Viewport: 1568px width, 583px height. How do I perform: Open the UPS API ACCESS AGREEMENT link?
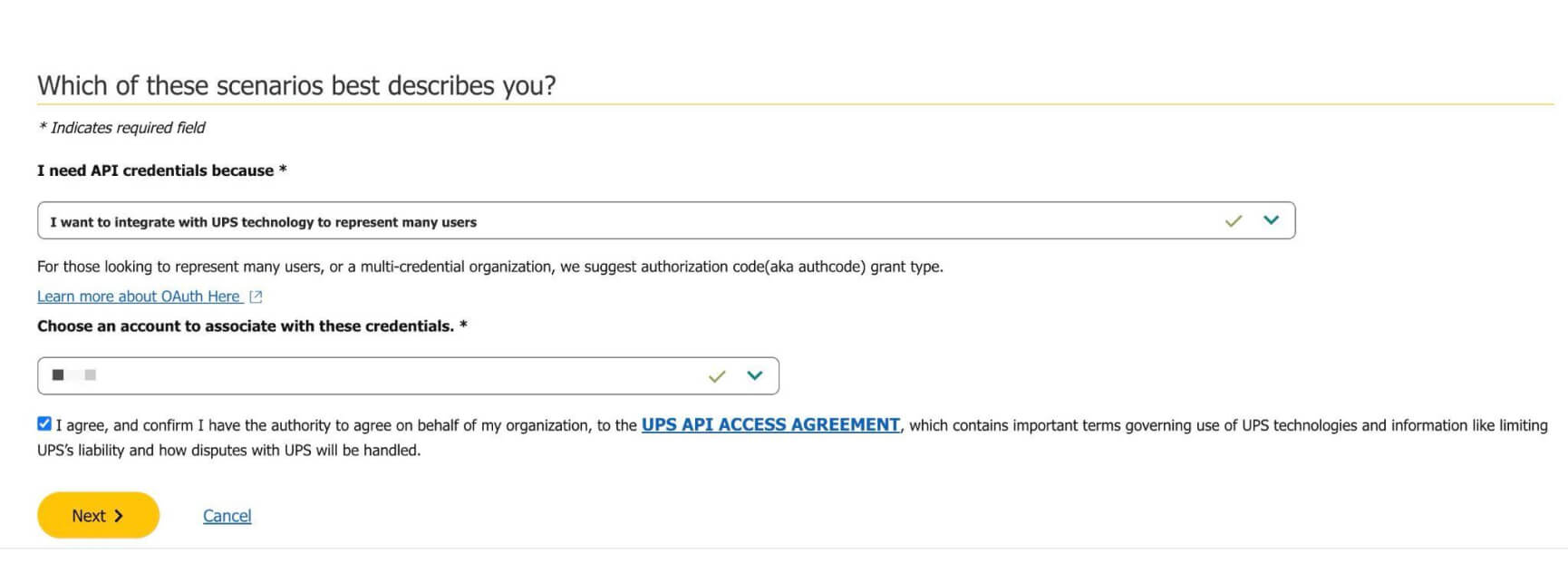click(x=770, y=424)
